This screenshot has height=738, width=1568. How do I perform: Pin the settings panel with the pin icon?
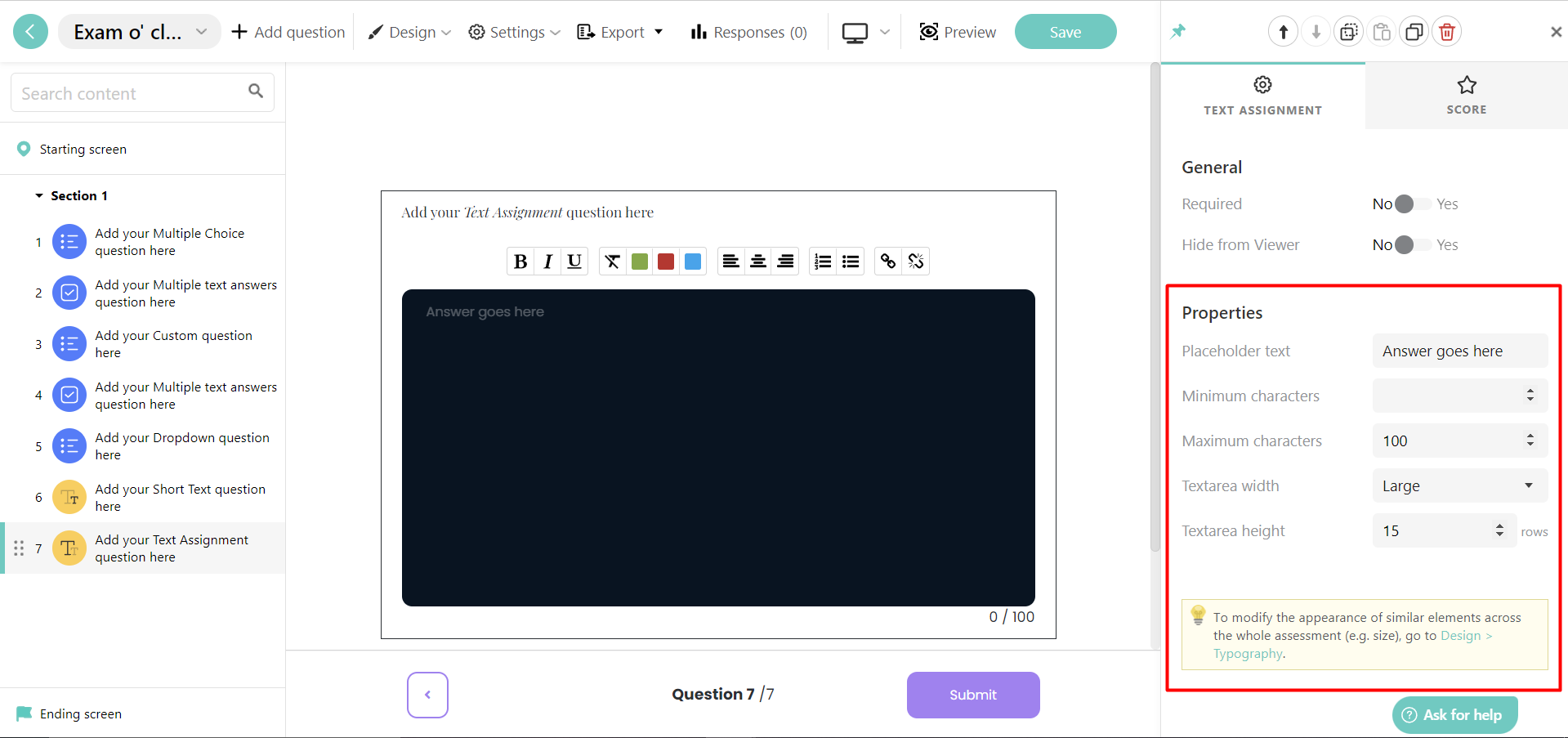pos(1178,30)
